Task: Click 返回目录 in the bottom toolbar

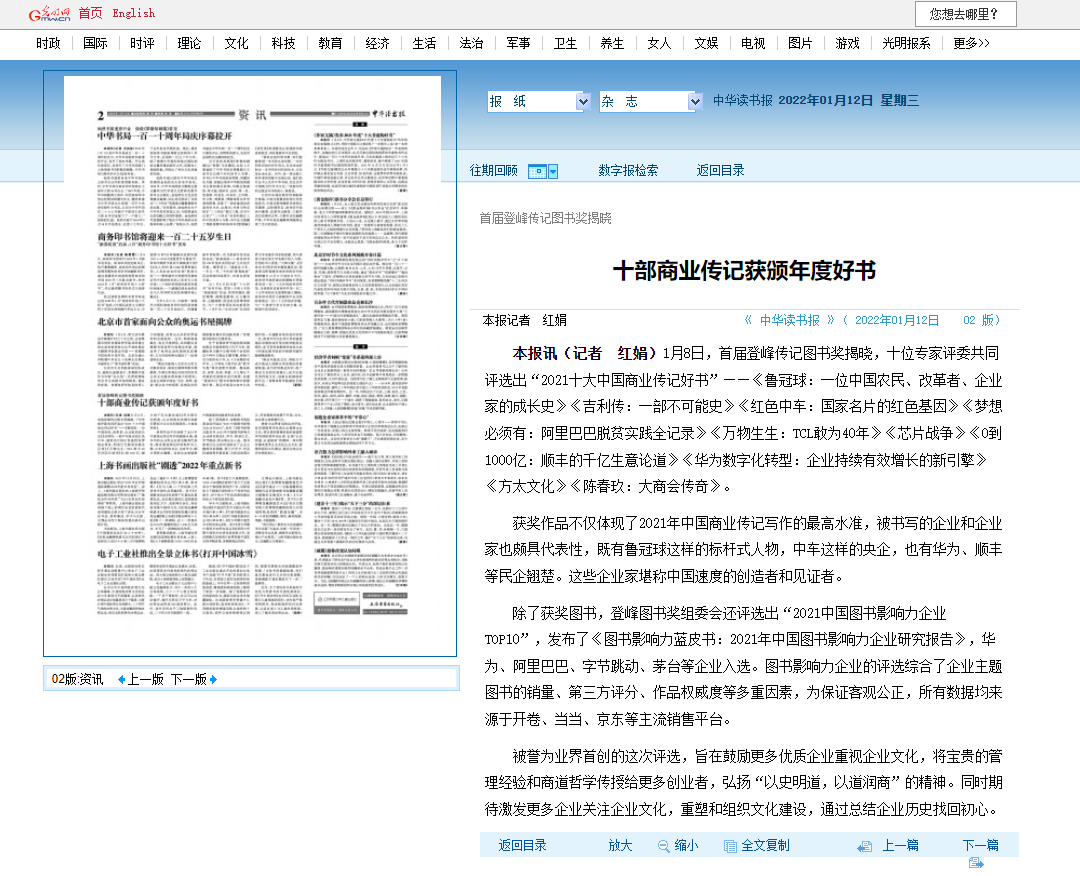Action: click(x=523, y=846)
